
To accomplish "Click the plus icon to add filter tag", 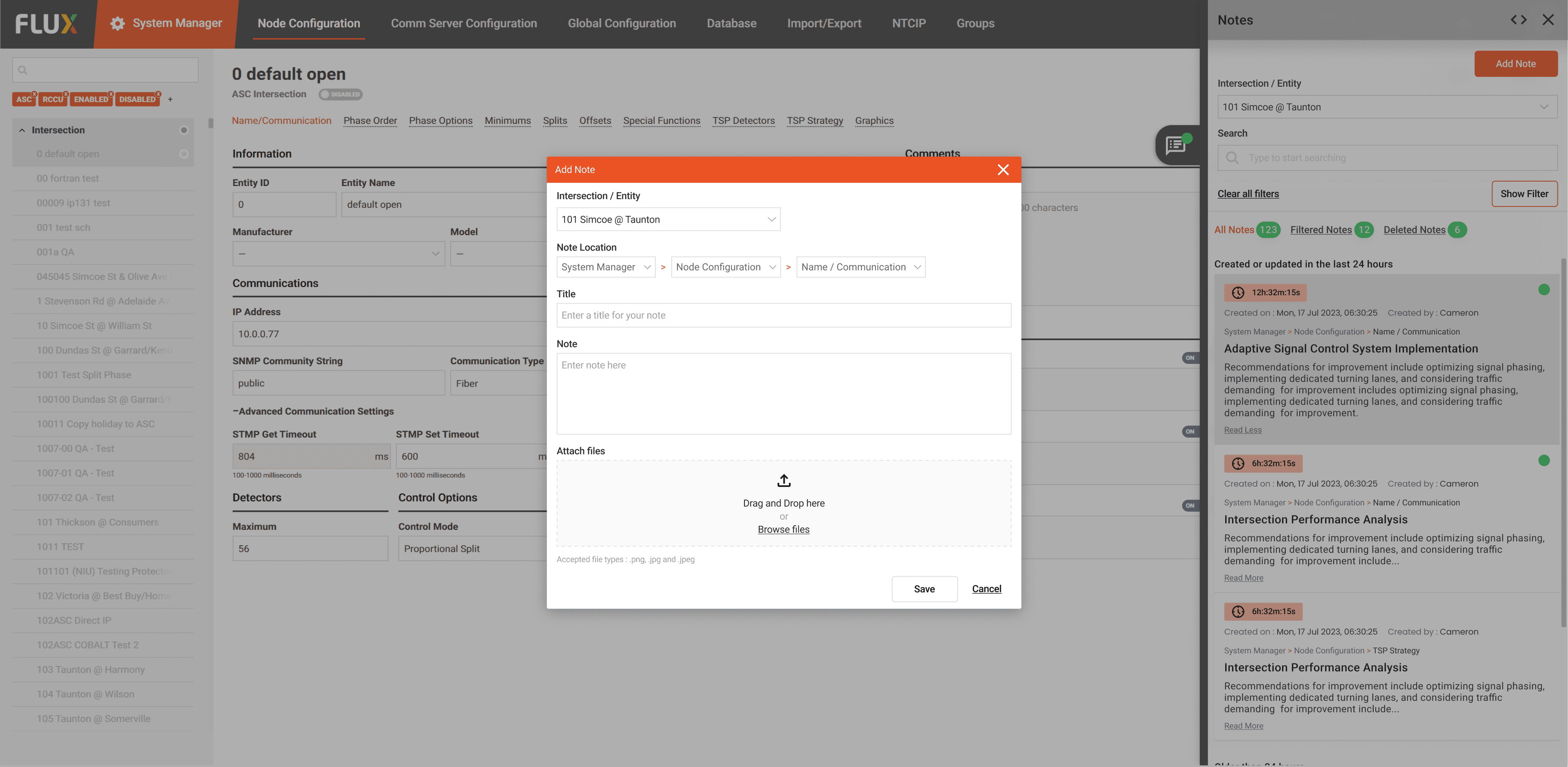I will (171, 99).
